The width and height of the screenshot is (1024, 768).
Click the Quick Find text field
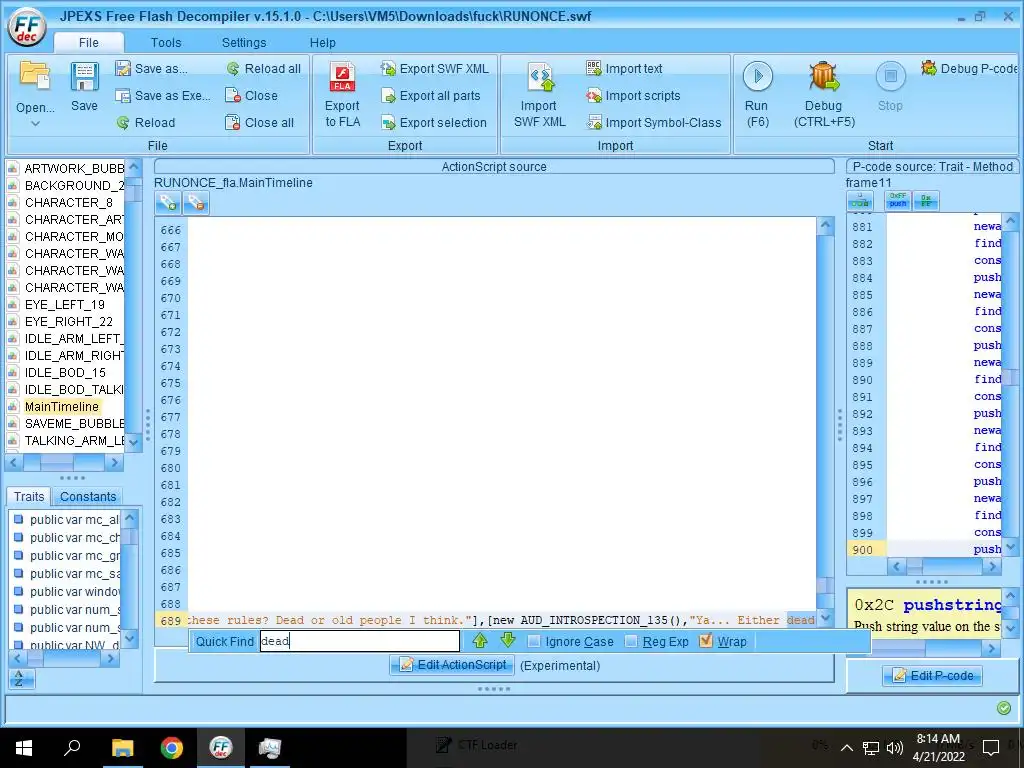360,641
